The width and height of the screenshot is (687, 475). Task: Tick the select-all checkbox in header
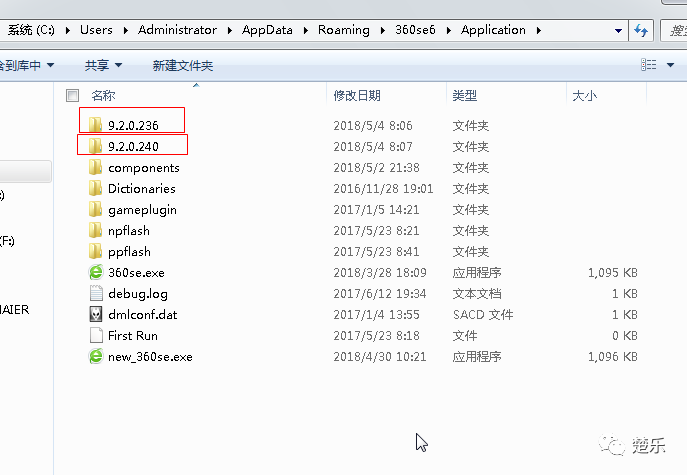tap(72, 95)
